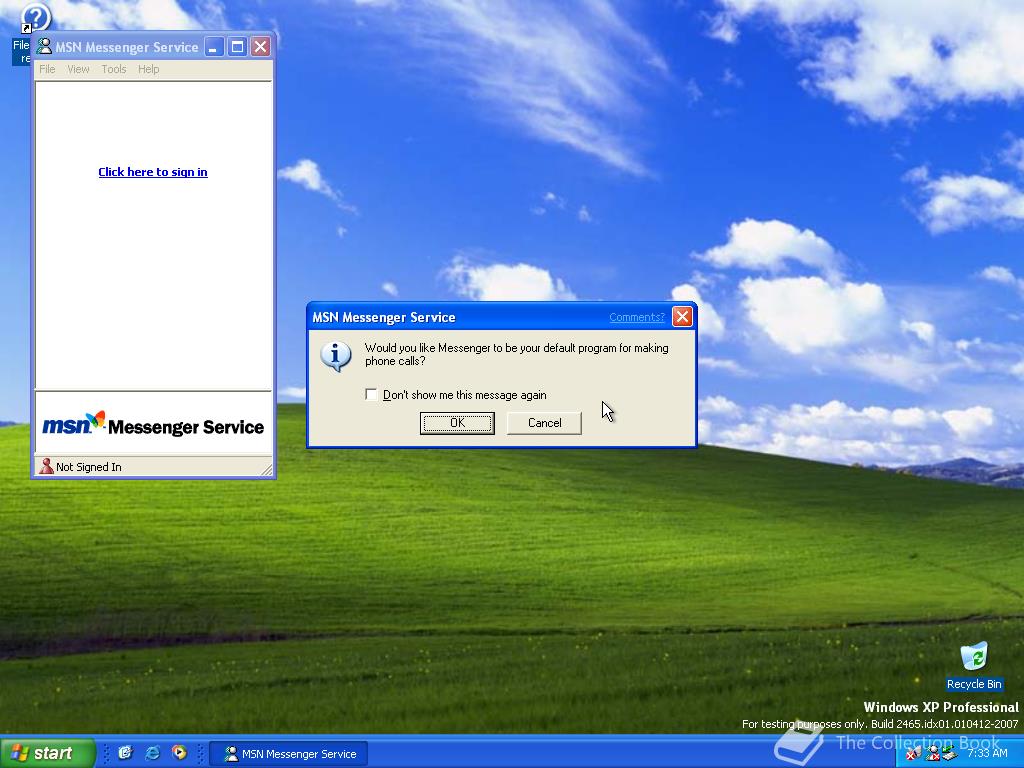Click the resize grip of Messenger window
Viewport: 1024px width, 768px height.
266,469
